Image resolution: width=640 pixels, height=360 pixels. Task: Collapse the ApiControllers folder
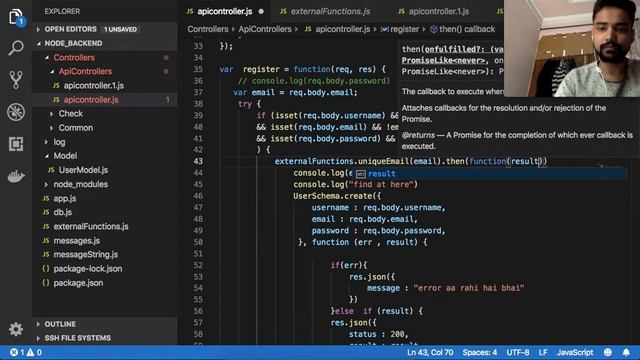(x=104, y=71)
